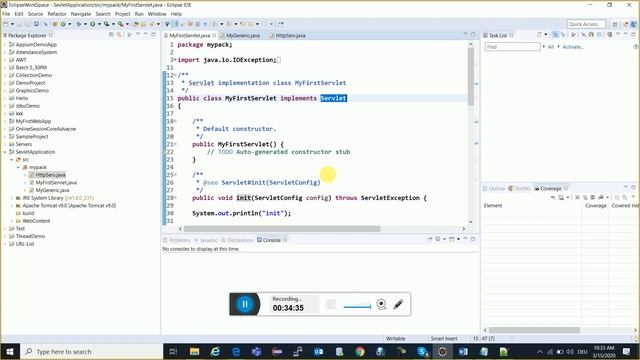This screenshot has height=360, width=640.
Task: Expand the All filter arrow in Task List
Action: point(544,47)
